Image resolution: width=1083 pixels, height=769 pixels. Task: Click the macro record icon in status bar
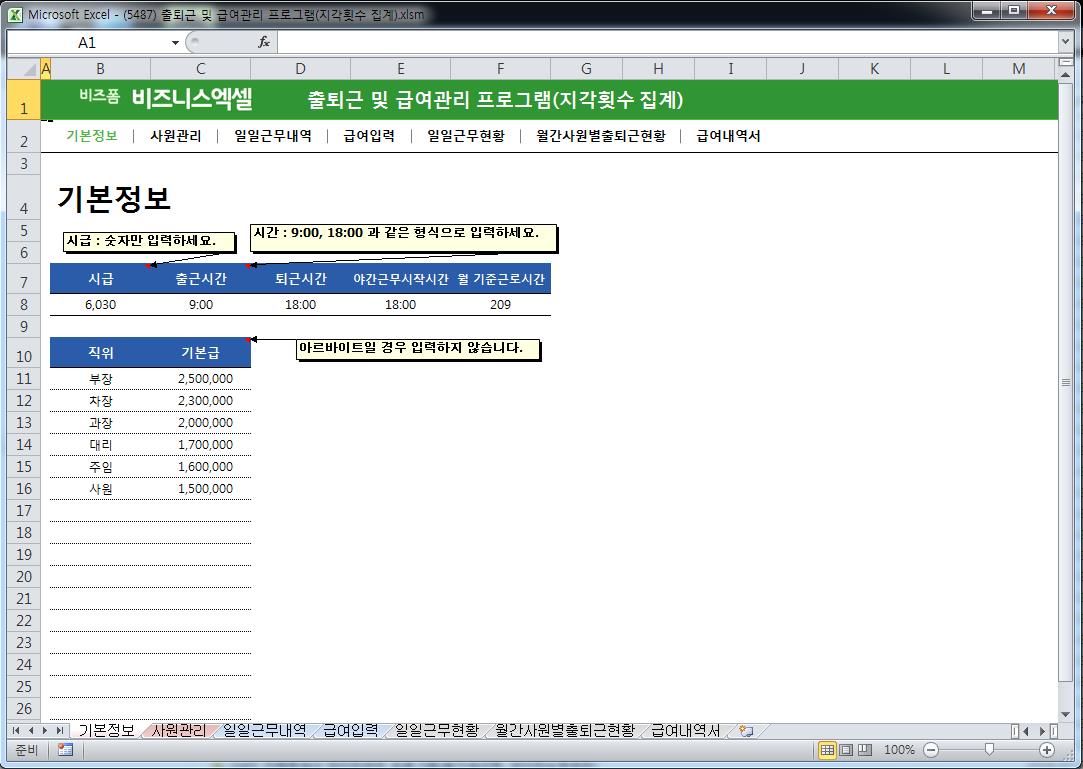pyautogui.click(x=66, y=750)
